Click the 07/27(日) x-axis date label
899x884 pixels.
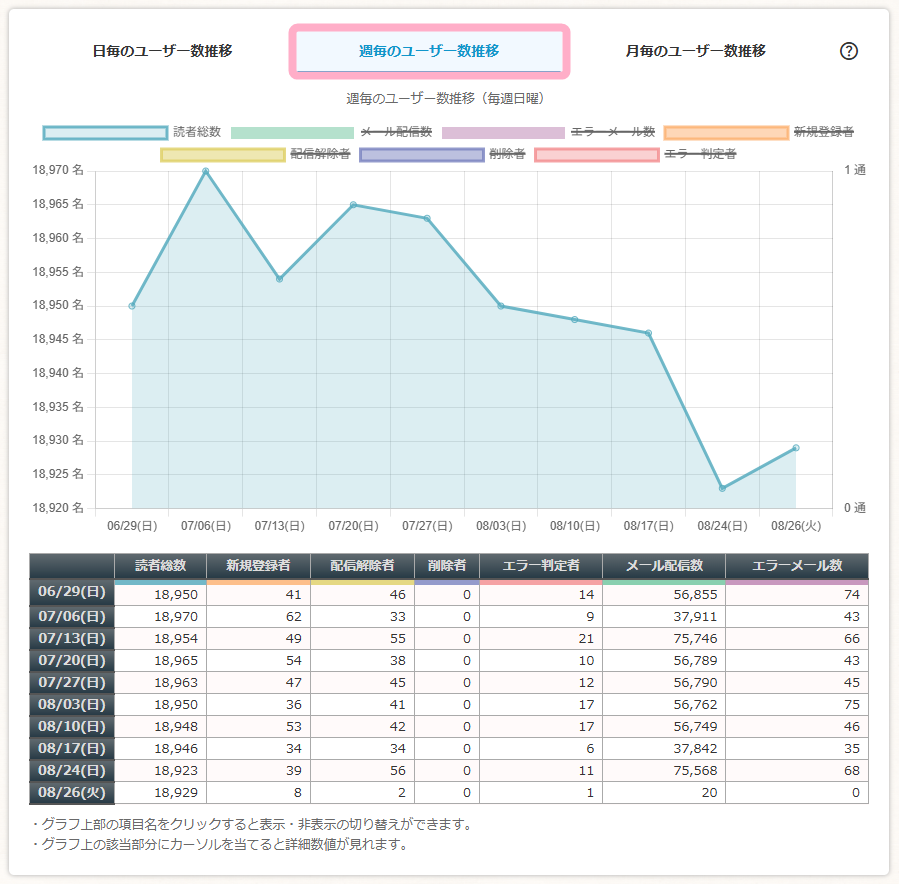click(427, 526)
